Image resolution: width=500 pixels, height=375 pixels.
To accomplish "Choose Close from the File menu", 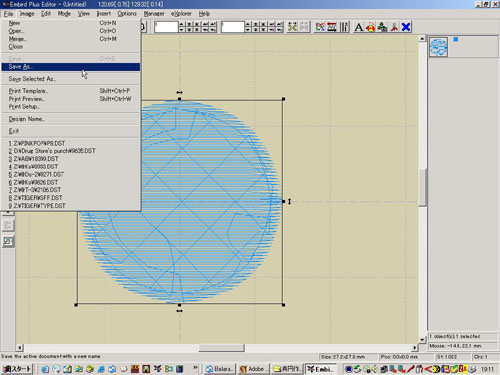I will coord(71,47).
